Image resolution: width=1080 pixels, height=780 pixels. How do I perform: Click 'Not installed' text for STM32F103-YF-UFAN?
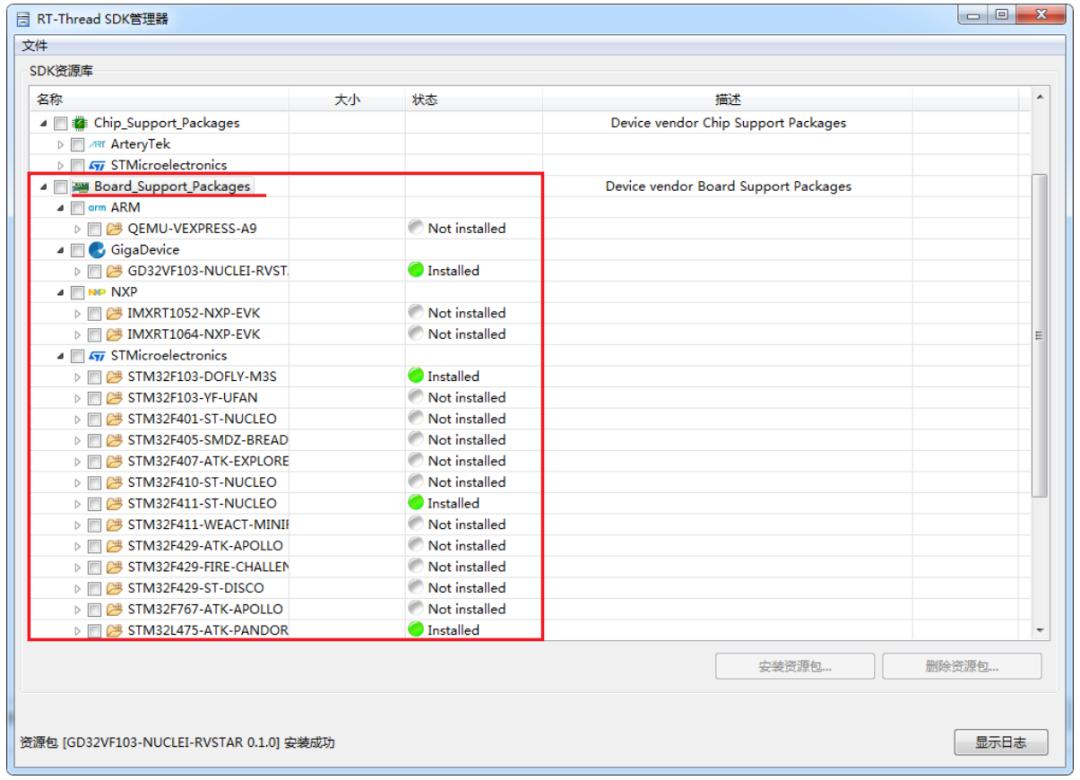(466, 398)
